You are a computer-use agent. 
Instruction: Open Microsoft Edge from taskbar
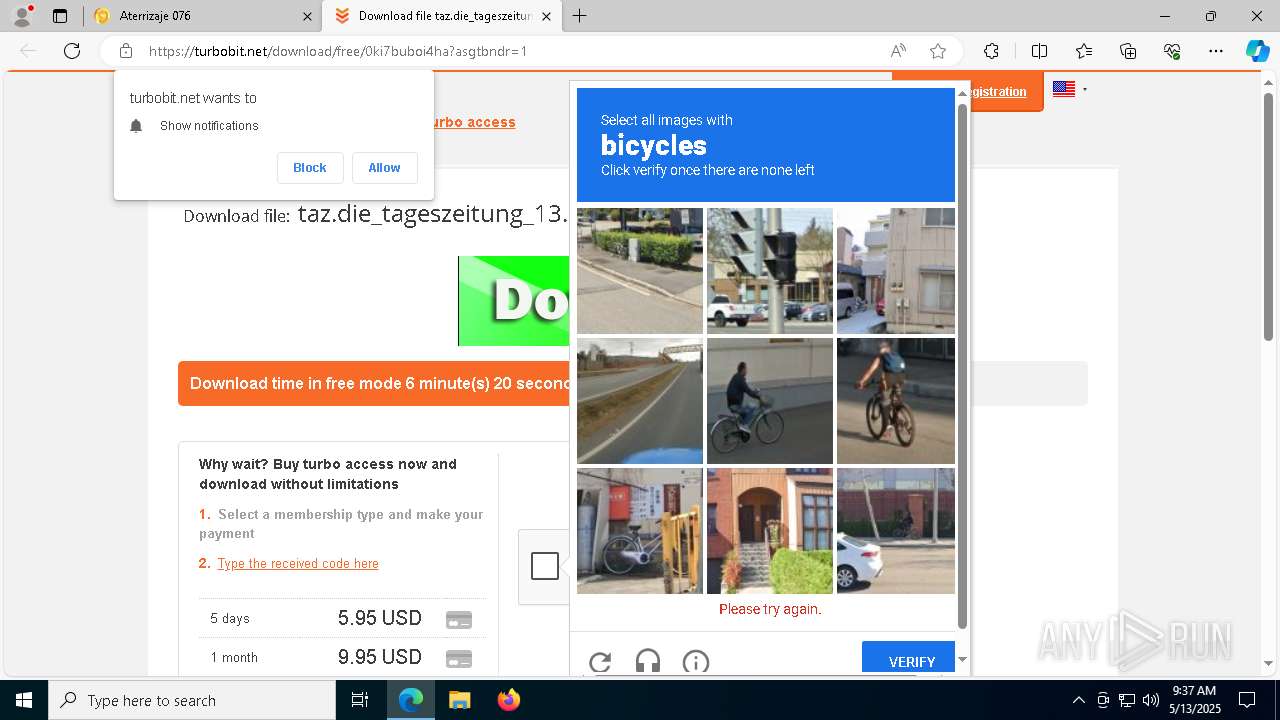click(411, 700)
